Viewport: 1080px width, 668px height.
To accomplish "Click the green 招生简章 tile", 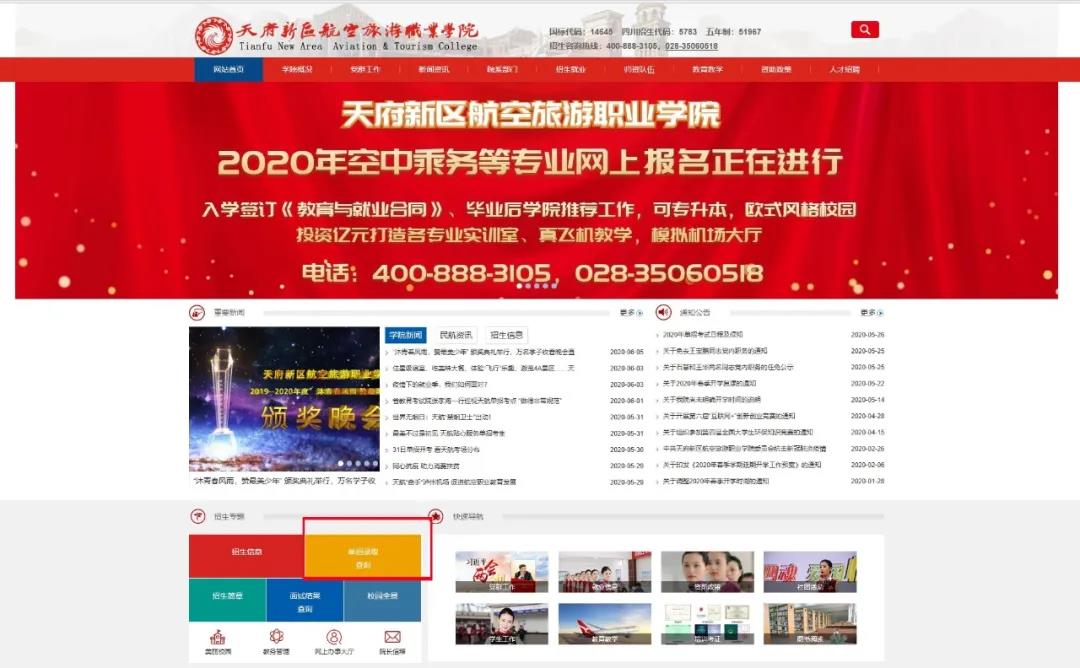I will coord(227,600).
